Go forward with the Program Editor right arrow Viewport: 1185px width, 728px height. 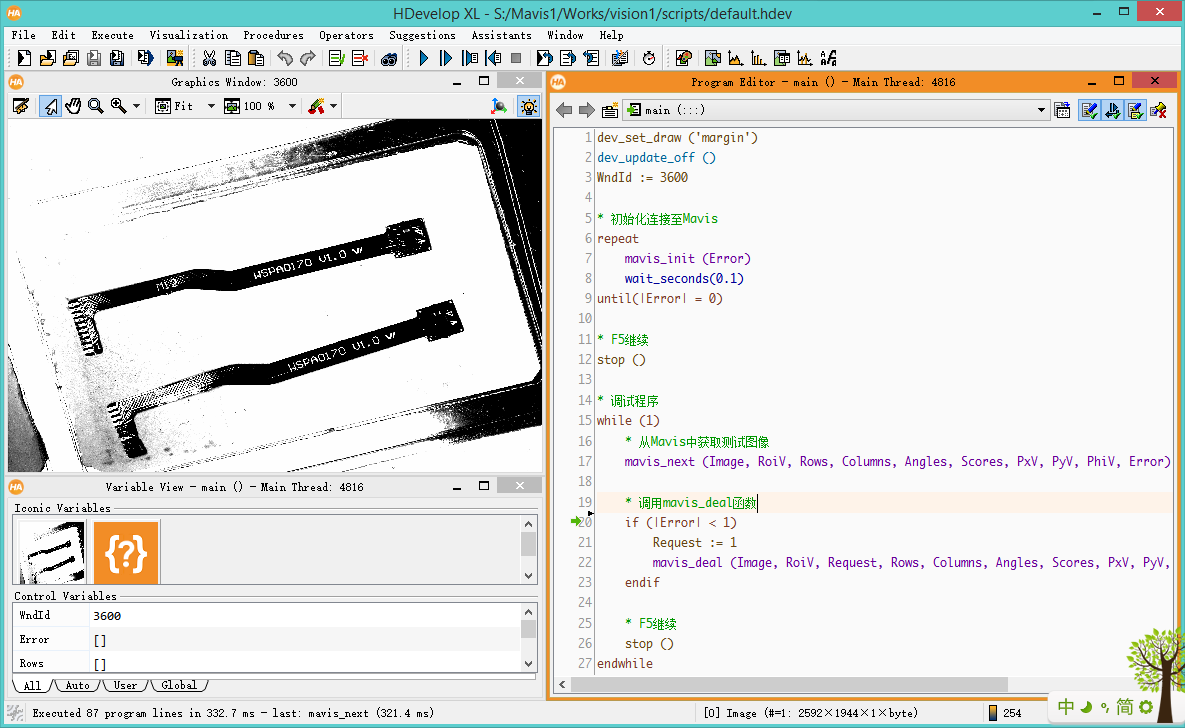coord(586,110)
